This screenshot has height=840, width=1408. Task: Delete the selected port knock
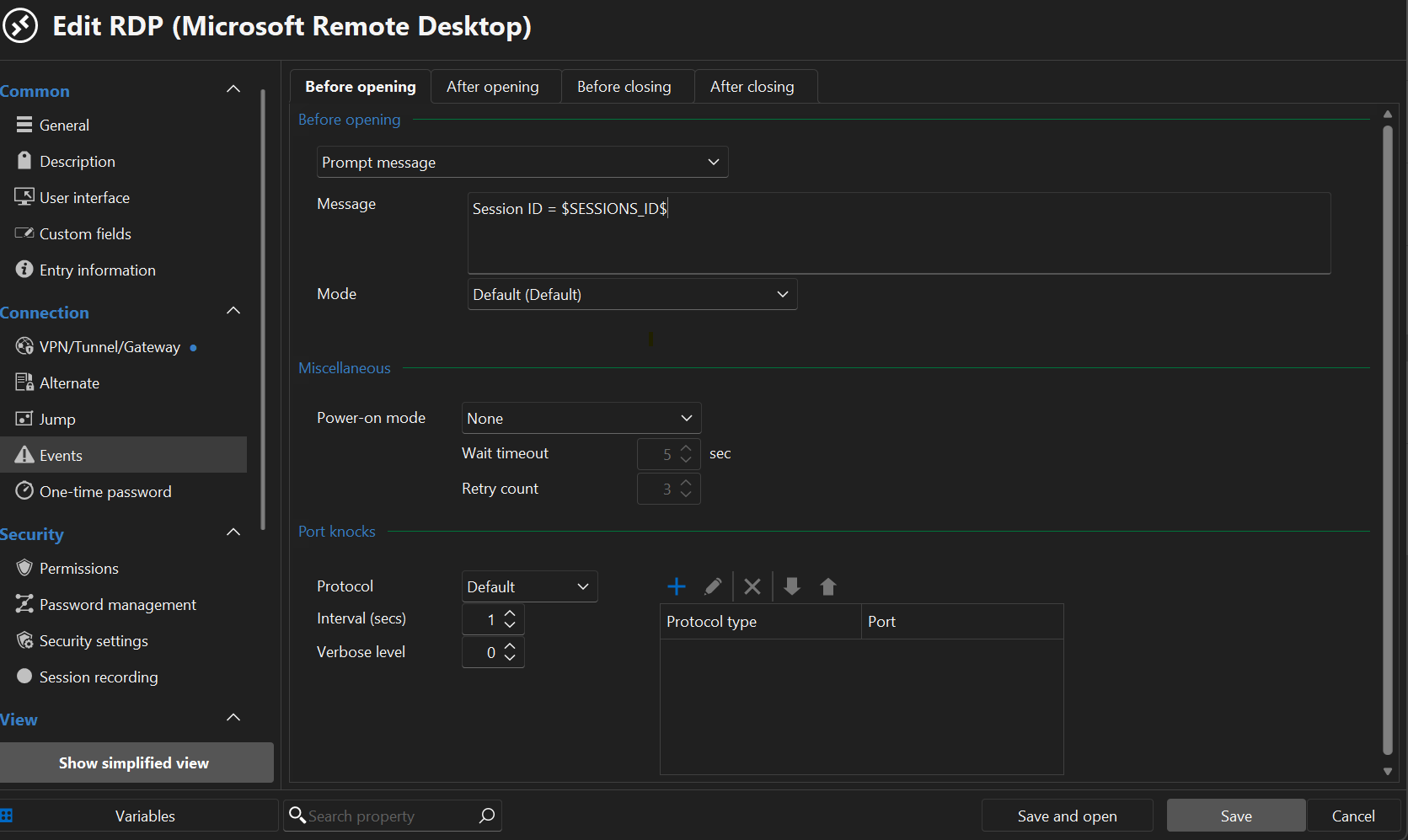(752, 586)
